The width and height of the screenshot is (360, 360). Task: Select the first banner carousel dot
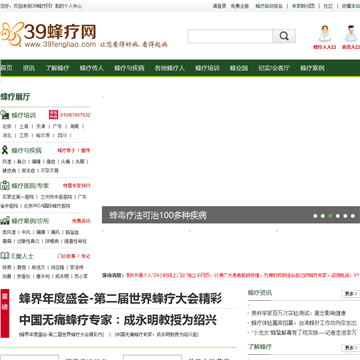pyautogui.click(x=315, y=216)
